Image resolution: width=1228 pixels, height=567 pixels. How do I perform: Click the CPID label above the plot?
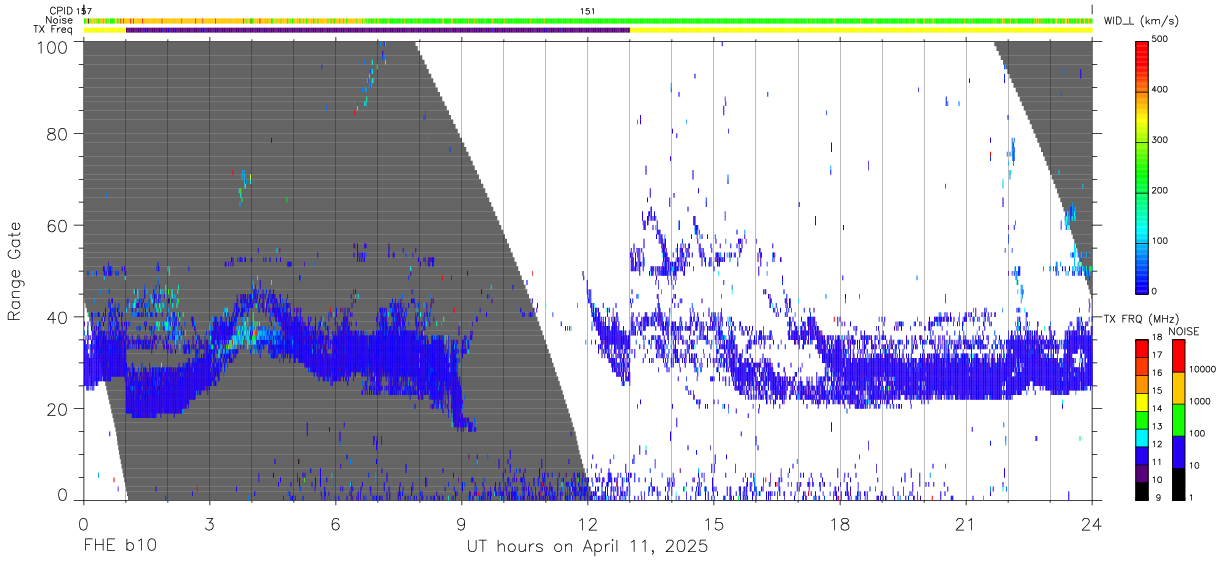(61, 11)
